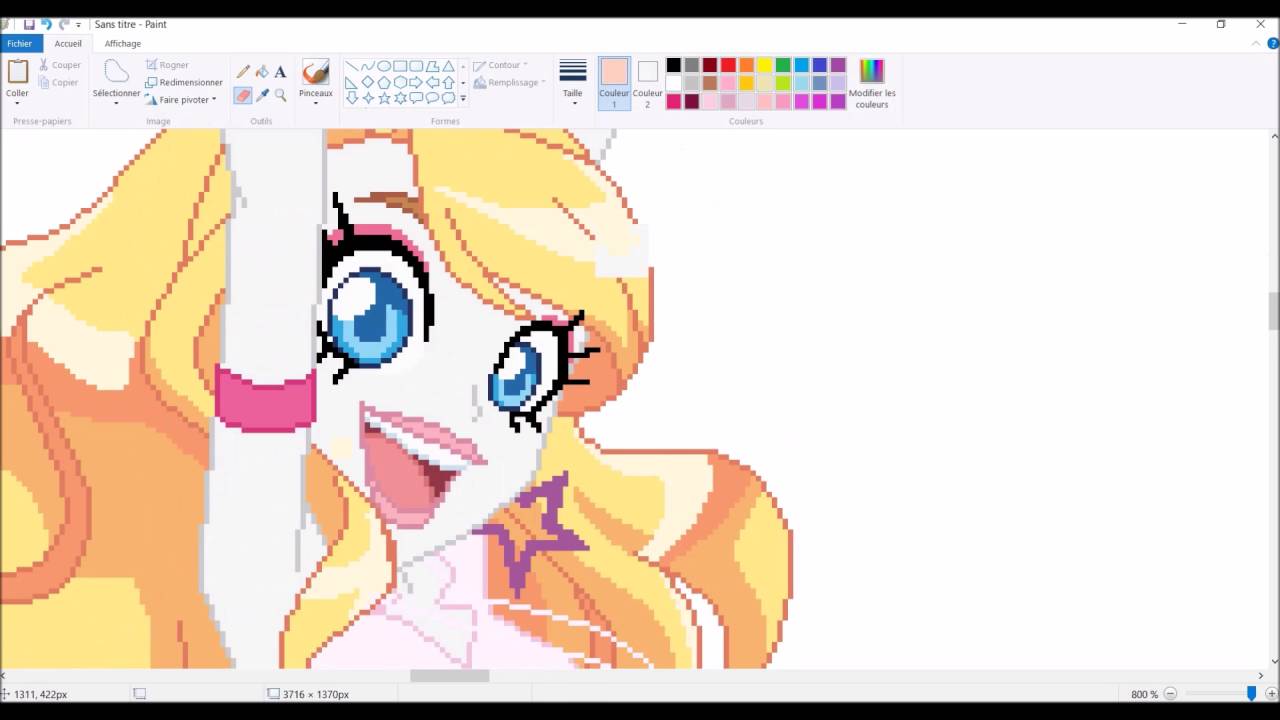Choose the Right arrow shape
The height and width of the screenshot is (720, 1280).
(x=416, y=82)
